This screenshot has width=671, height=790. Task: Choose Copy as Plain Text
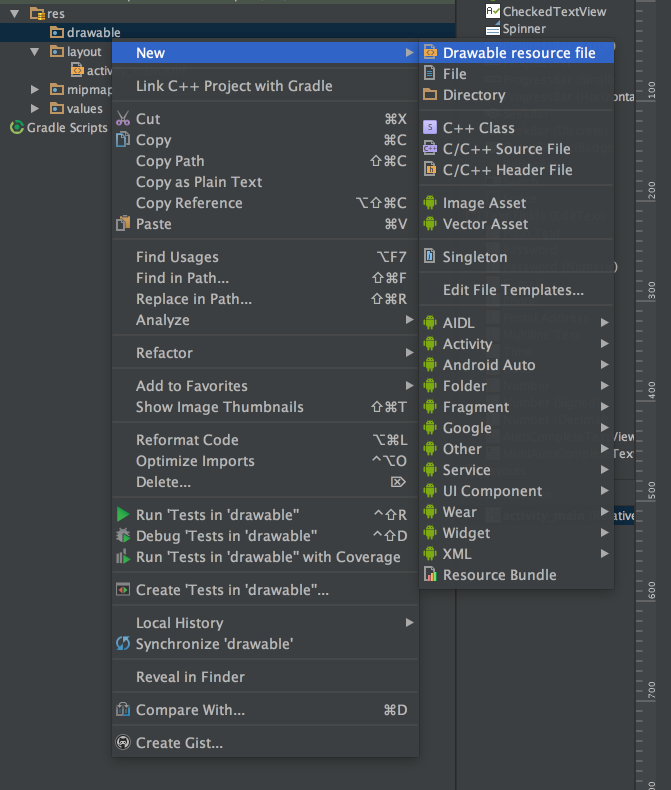(265, 182)
